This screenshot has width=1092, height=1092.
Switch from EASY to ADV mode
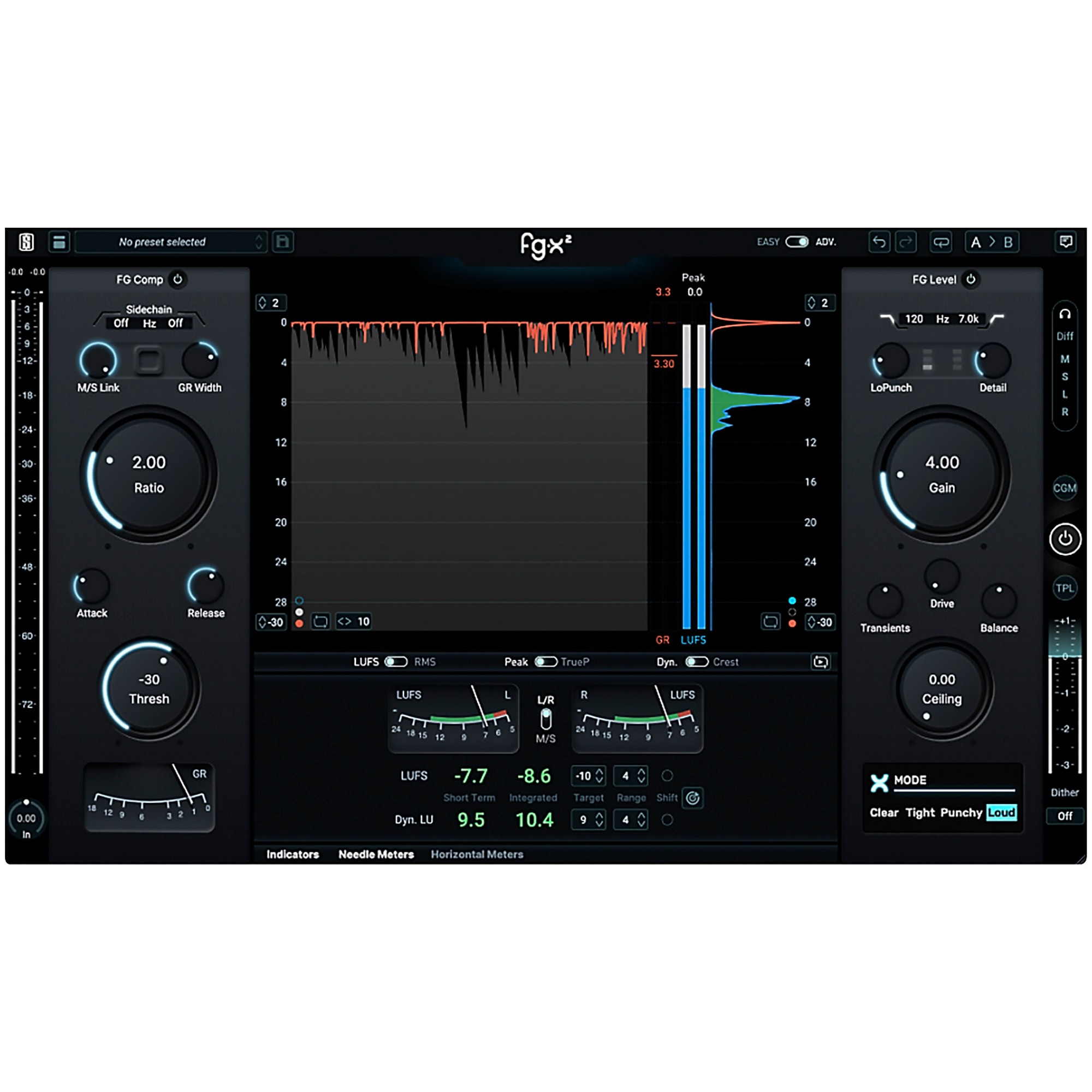click(x=798, y=241)
